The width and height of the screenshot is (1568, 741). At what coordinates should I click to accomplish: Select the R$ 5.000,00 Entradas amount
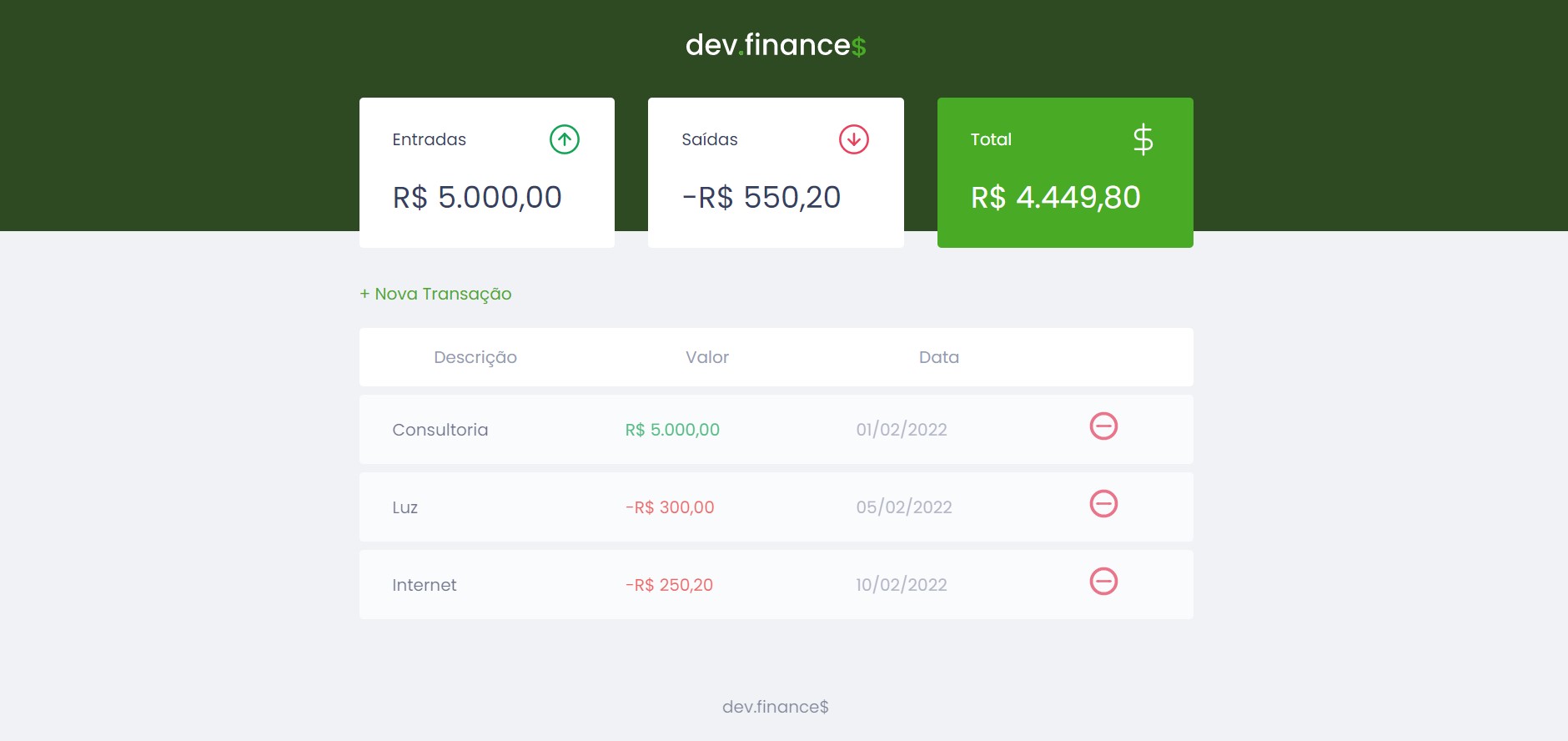[477, 197]
